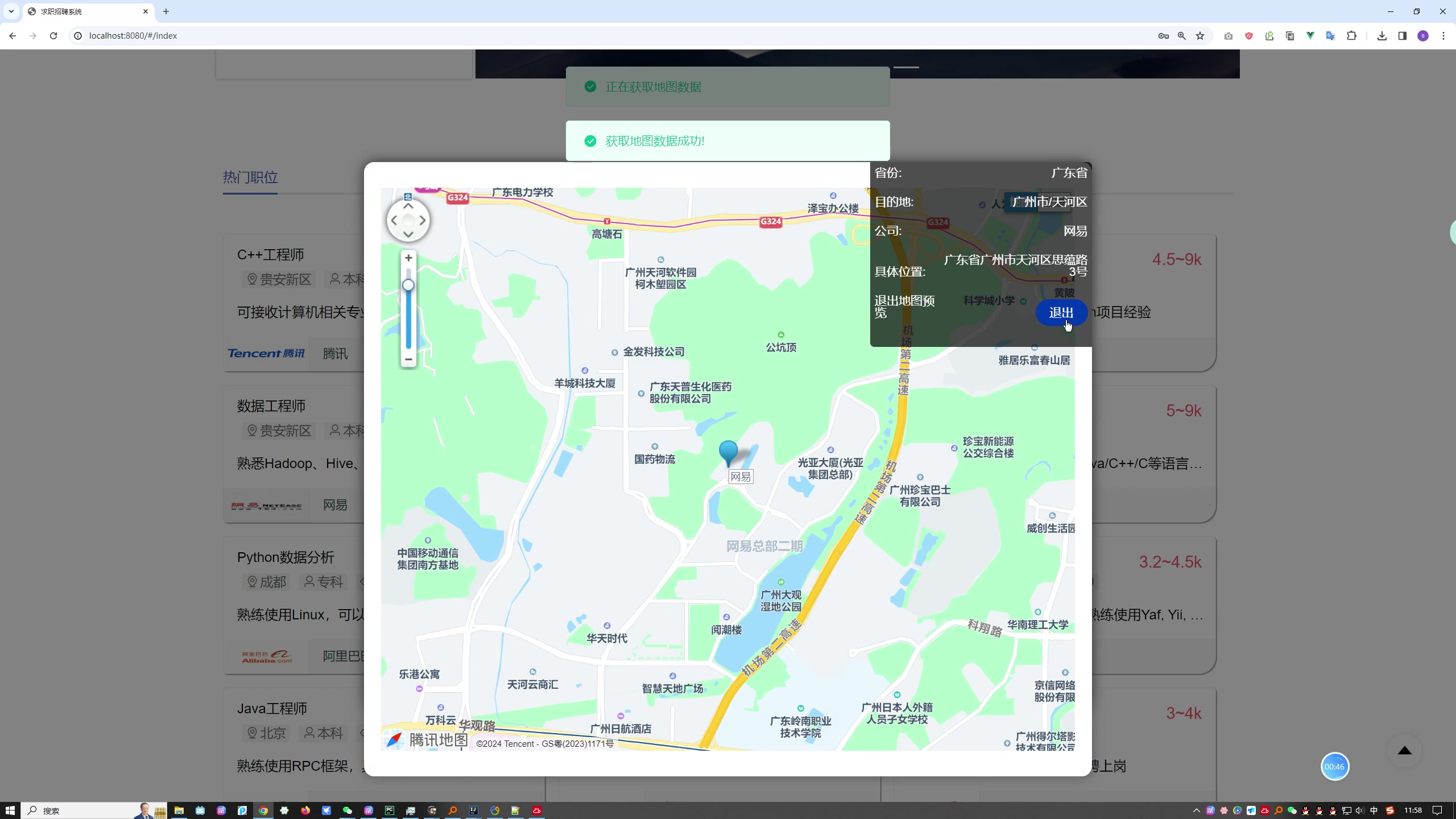Click the map zoom slider handle

point(408,286)
